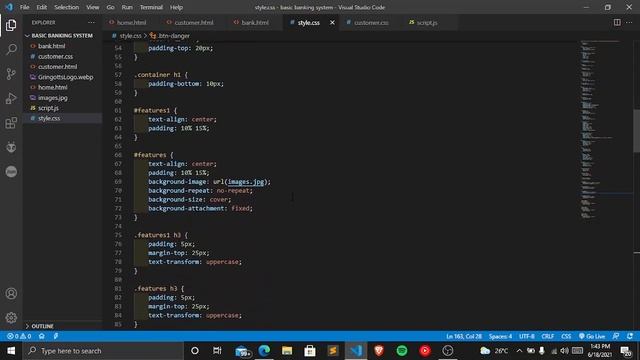Show hidden system tray icons chevron
This screenshot has width=640, height=360.
point(519,351)
